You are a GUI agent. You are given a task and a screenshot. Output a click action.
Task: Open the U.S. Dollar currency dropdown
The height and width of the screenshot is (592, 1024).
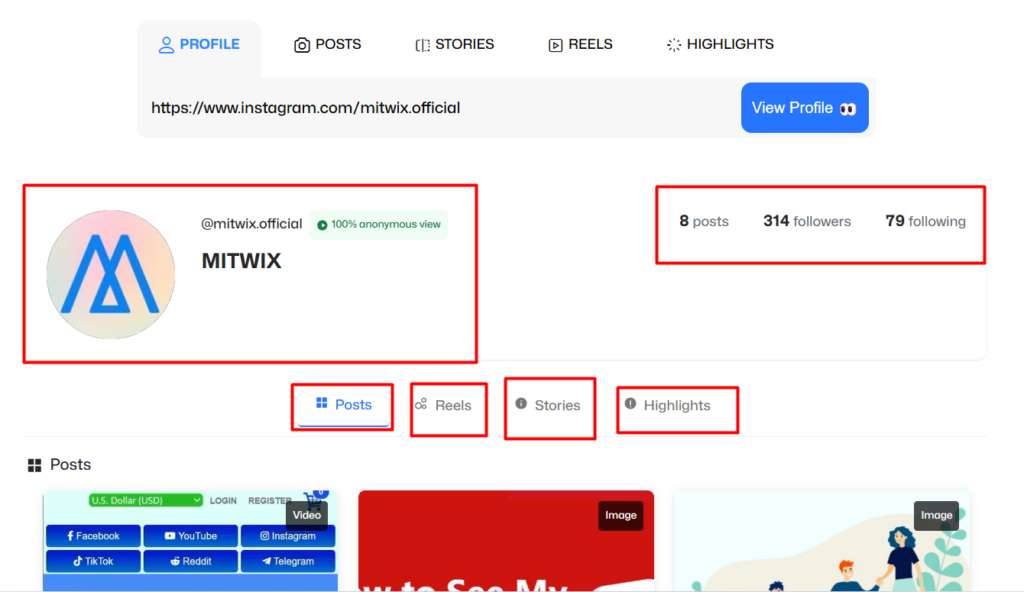pyautogui.click(x=145, y=500)
